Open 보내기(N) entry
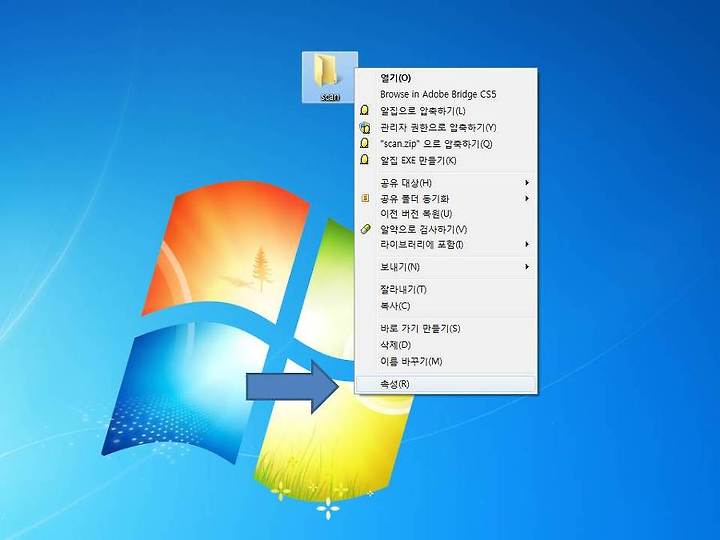The height and width of the screenshot is (540, 720). click(x=445, y=267)
